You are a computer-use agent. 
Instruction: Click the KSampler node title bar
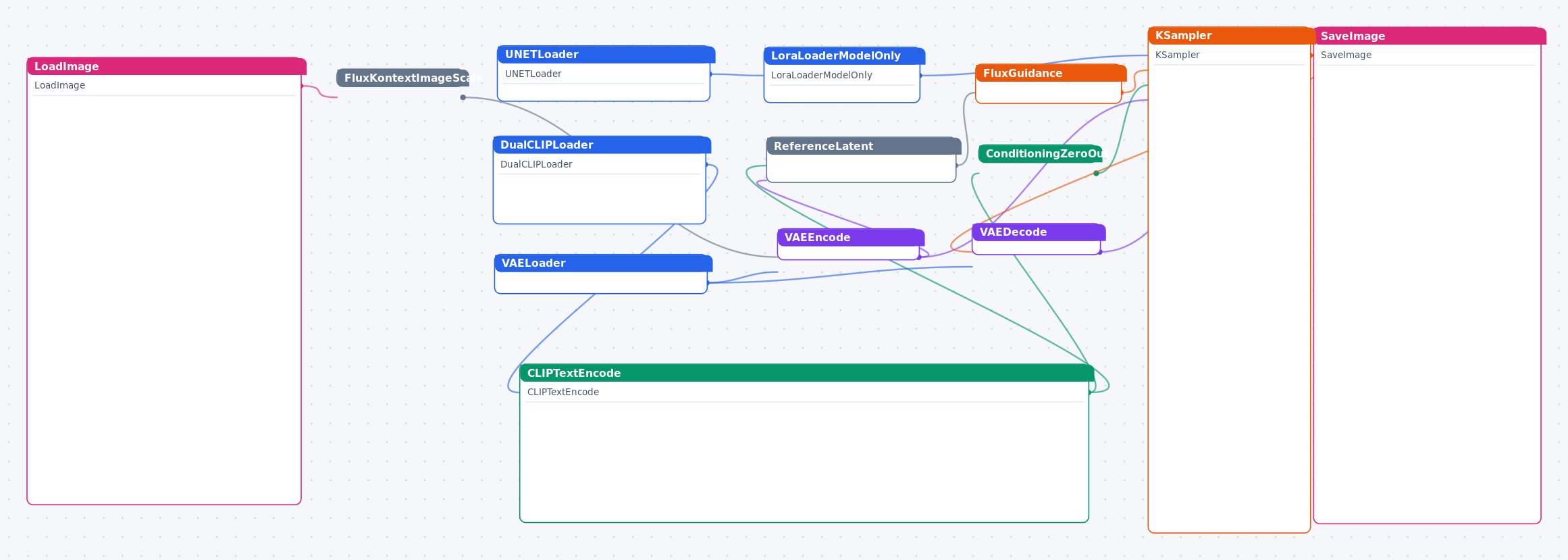tap(1232, 36)
